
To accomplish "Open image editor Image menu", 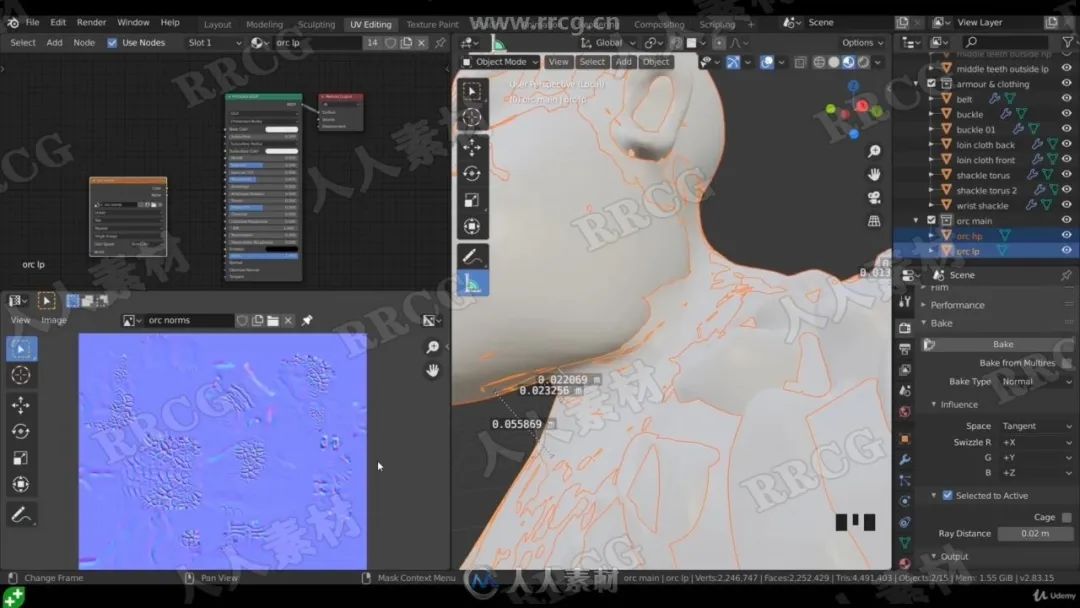I will [54, 320].
